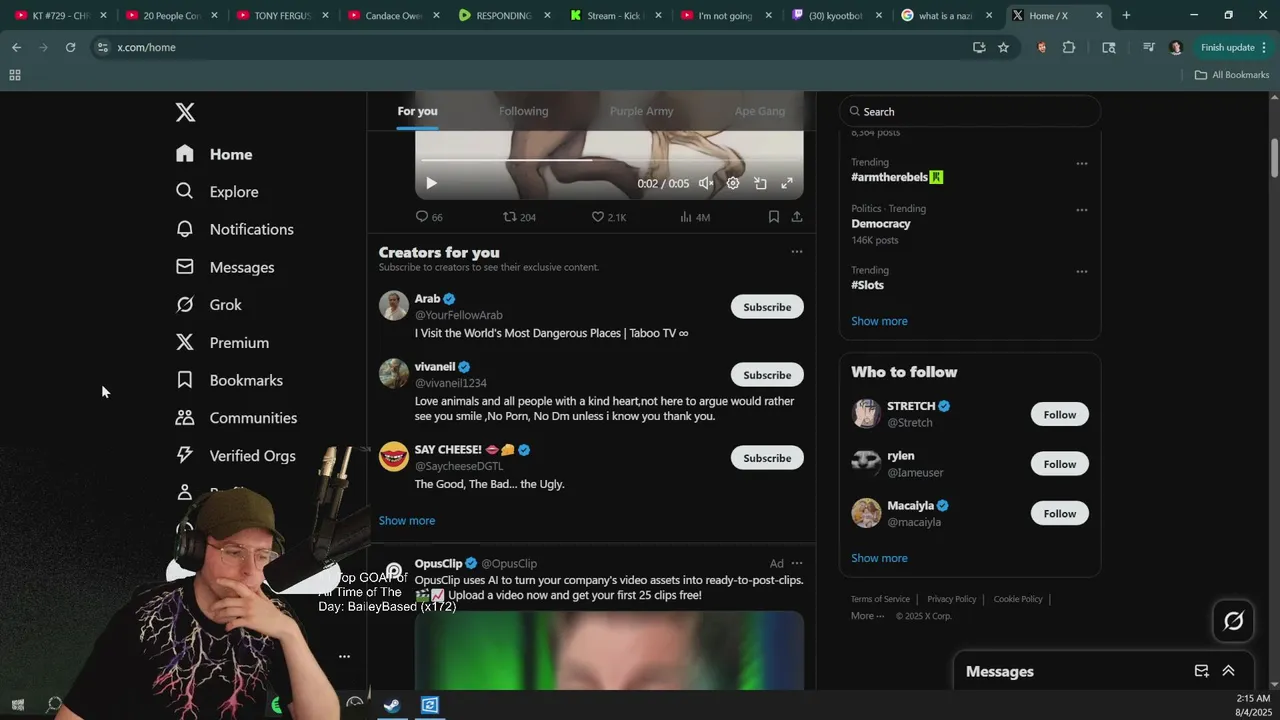Image resolution: width=1280 pixels, height=720 pixels.
Task: Switch to the Stream - Kick tab
Action: point(615,15)
